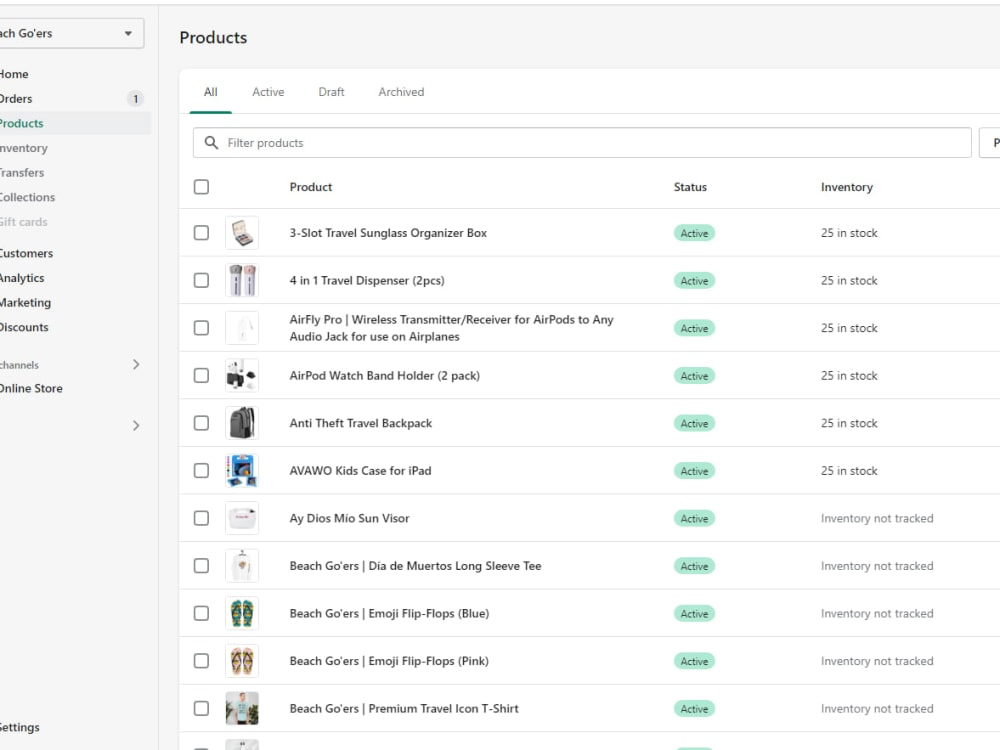Switch to the Active products tab
1000x750 pixels.
pyautogui.click(x=268, y=92)
